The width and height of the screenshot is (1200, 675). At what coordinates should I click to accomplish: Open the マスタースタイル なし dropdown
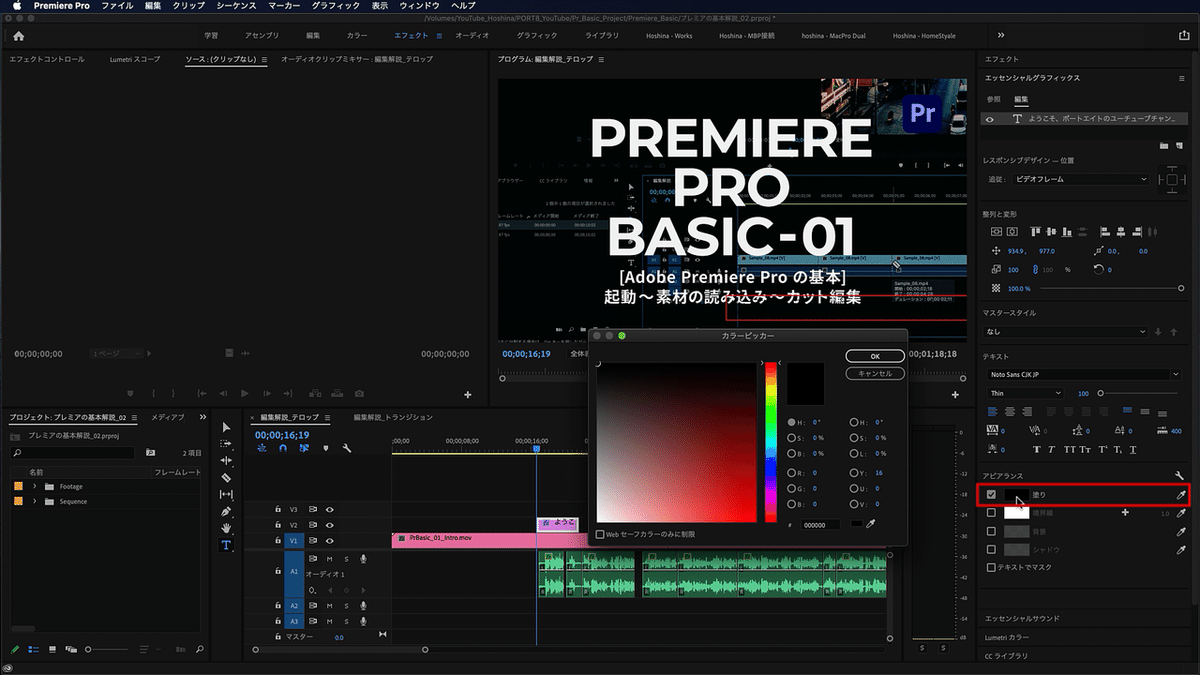click(1066, 332)
